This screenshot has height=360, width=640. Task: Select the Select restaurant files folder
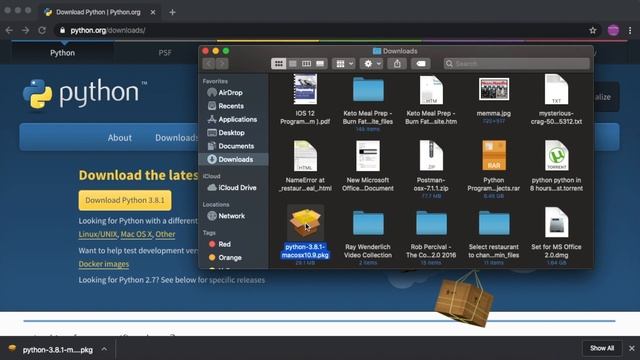(x=494, y=223)
